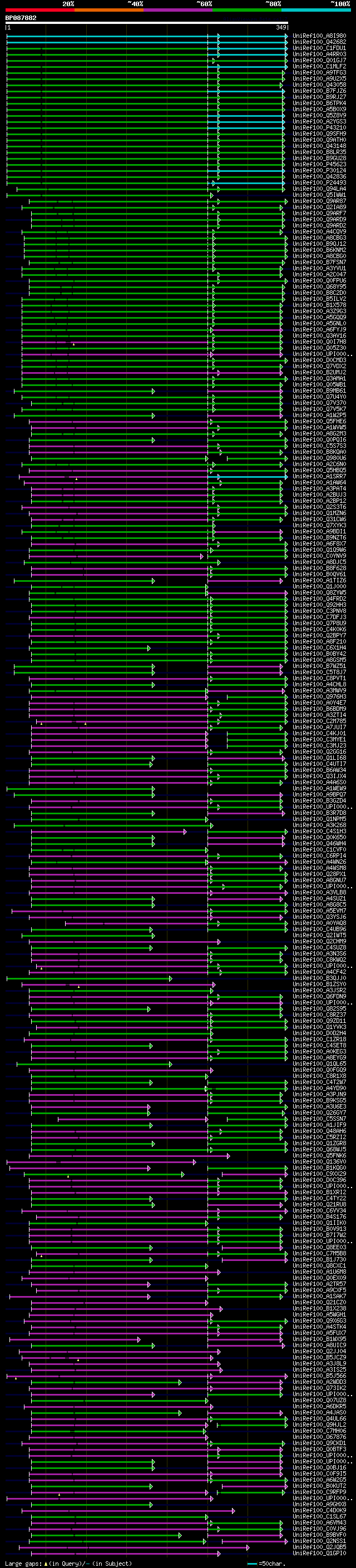
Task: Select the UniRef100_P24493 label
Action: [319, 182]
